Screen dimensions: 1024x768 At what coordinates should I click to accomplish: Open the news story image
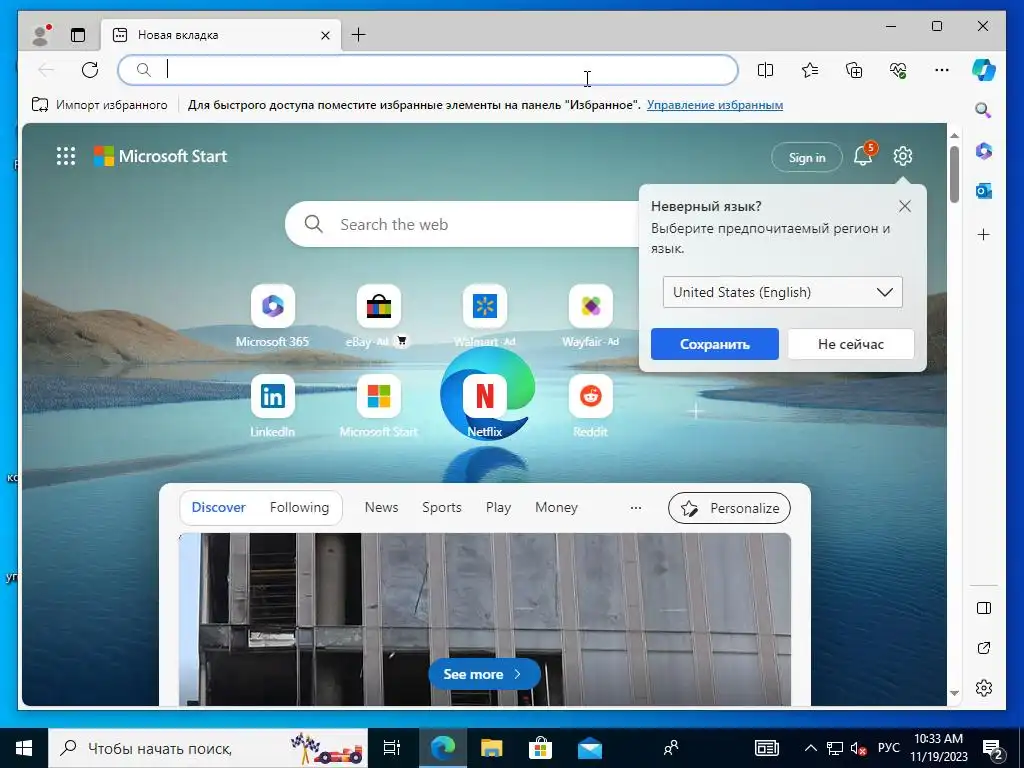(485, 619)
